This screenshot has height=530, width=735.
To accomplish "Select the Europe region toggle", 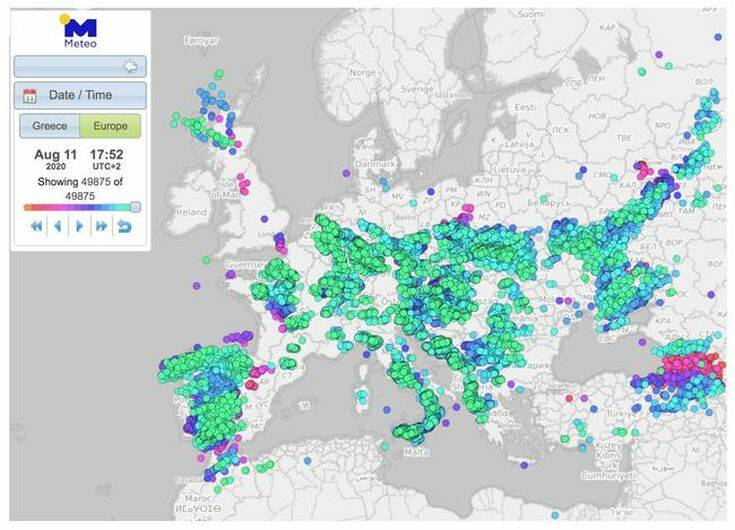I will [x=110, y=126].
